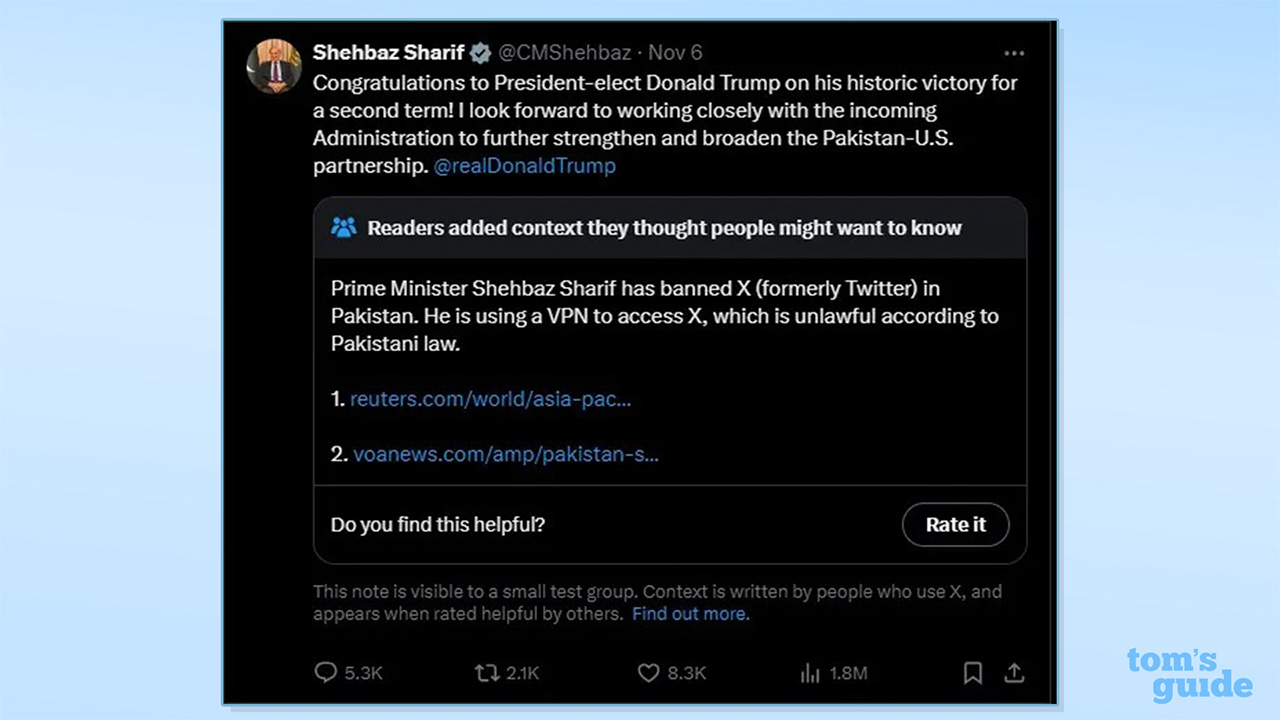Image resolution: width=1280 pixels, height=720 pixels.
Task: Open the voanews.com source link
Action: (x=505, y=454)
